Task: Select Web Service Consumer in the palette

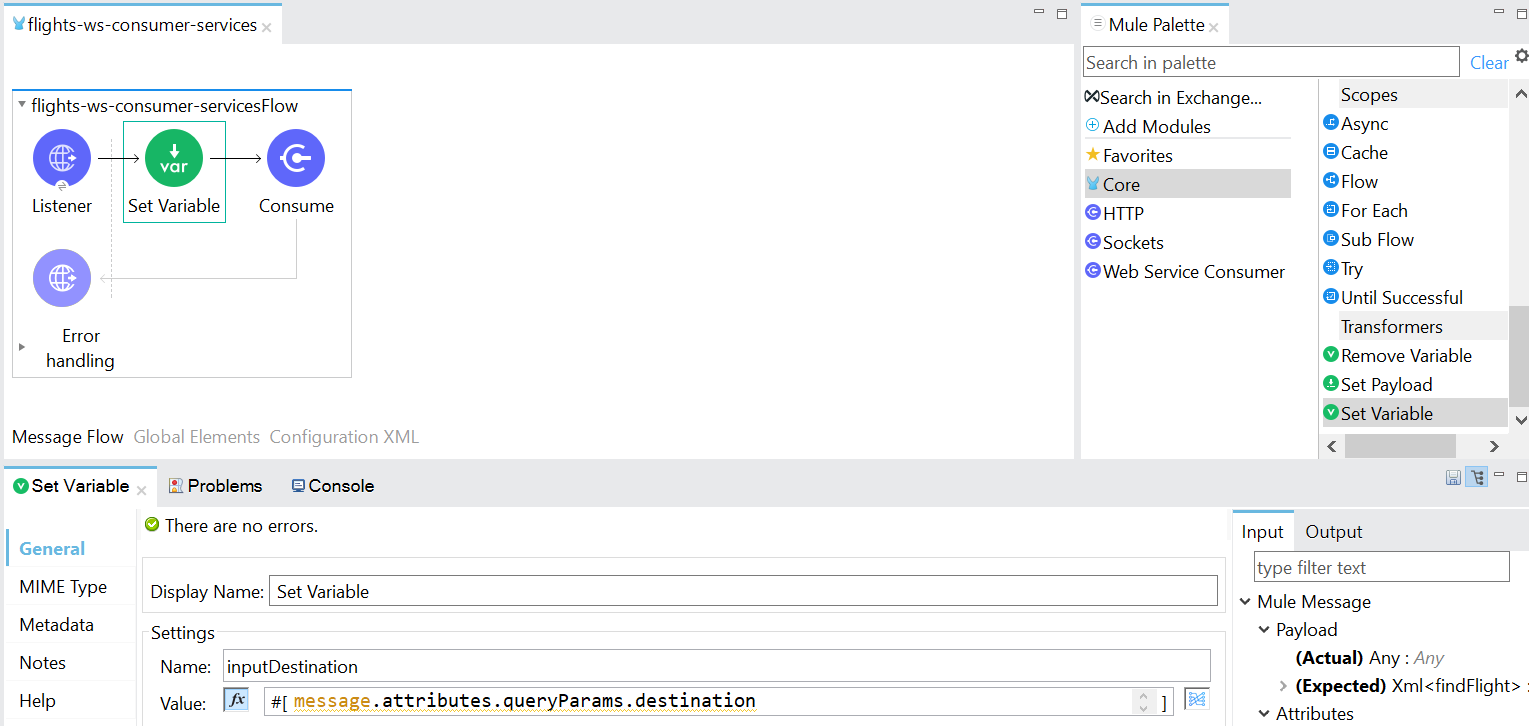Action: click(x=1193, y=271)
